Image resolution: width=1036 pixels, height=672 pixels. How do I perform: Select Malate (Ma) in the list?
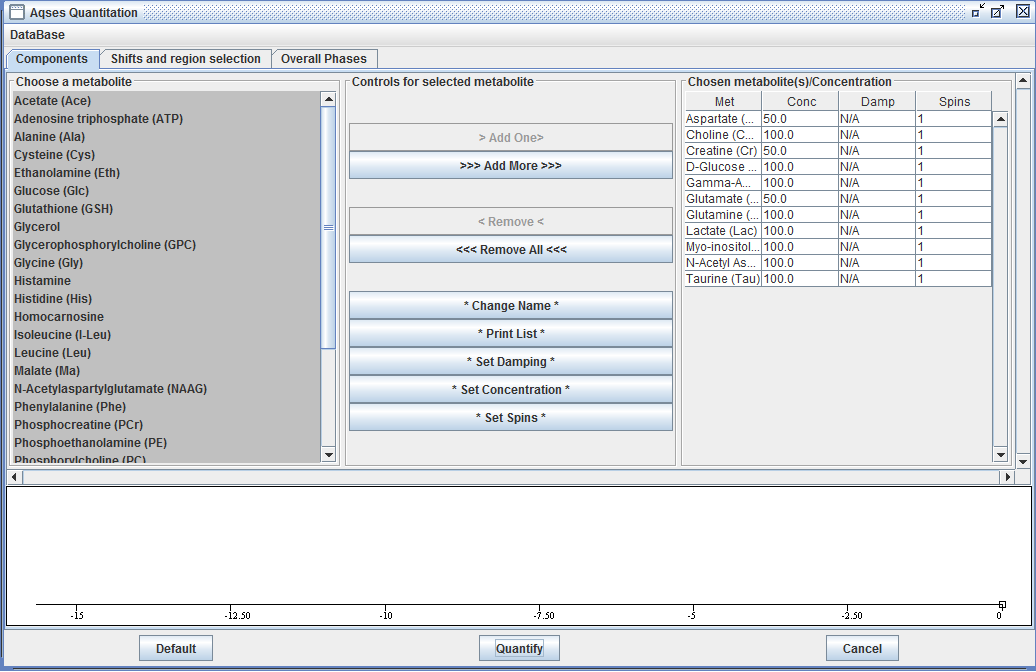[x=166, y=371]
